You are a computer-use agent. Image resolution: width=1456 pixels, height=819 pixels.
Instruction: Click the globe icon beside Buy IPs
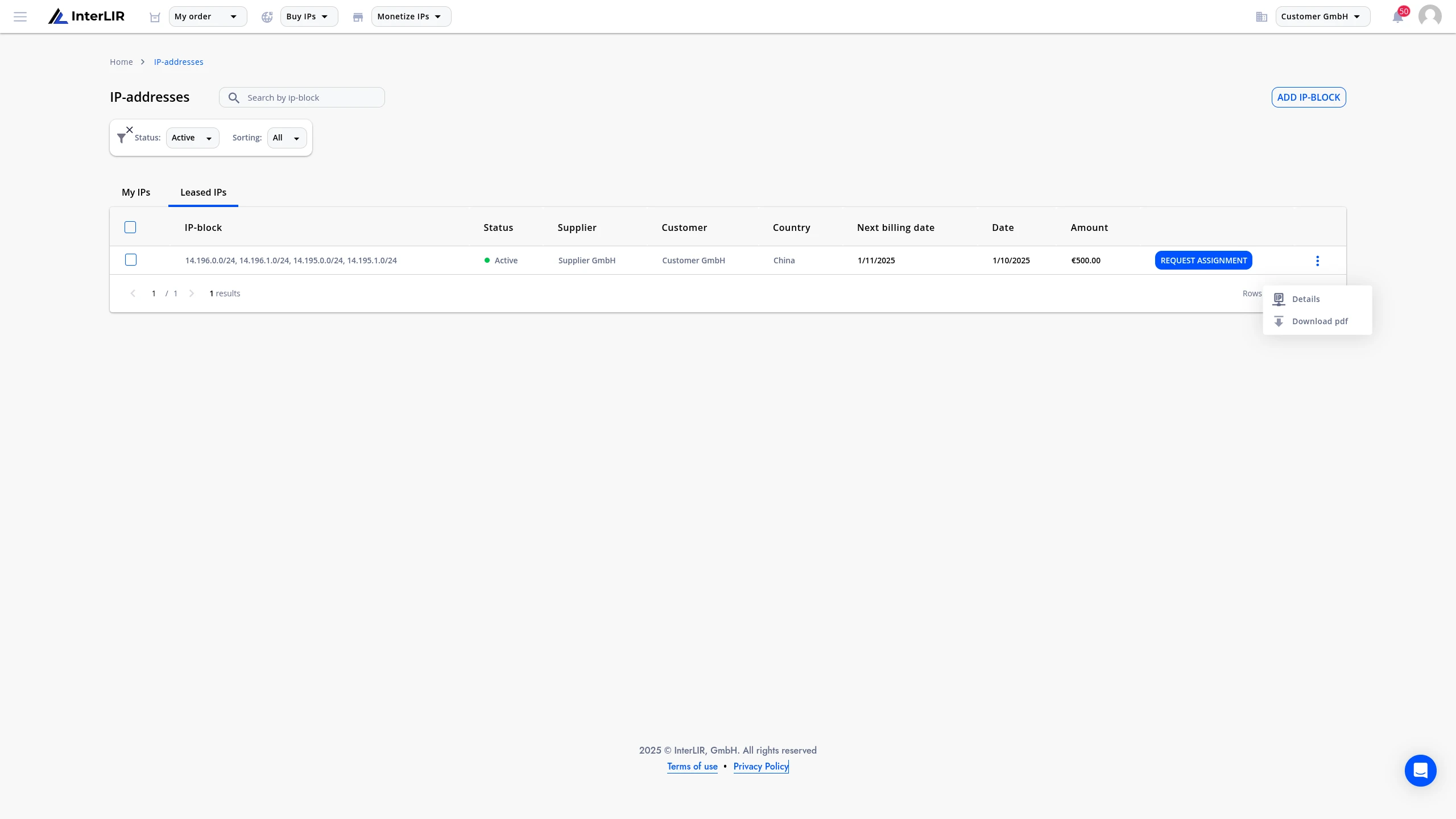click(267, 17)
